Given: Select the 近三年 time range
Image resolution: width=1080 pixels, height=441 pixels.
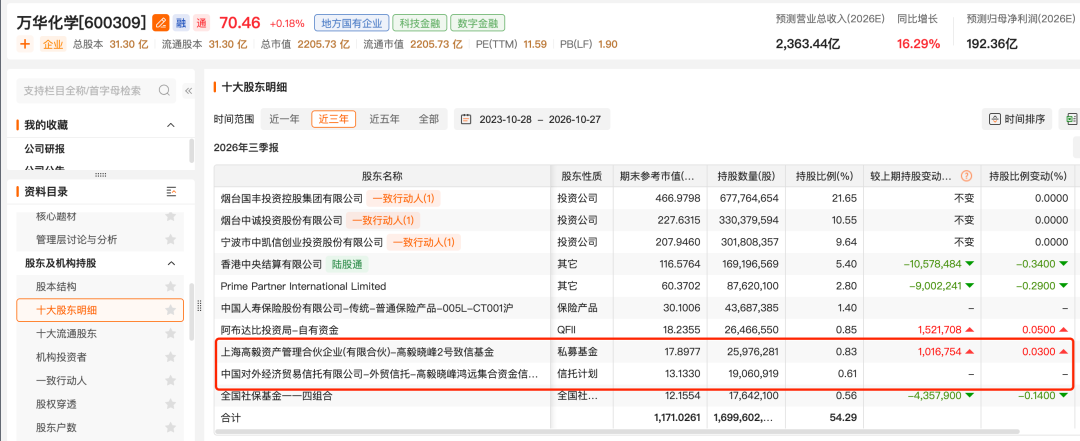Looking at the screenshot, I should 333,119.
